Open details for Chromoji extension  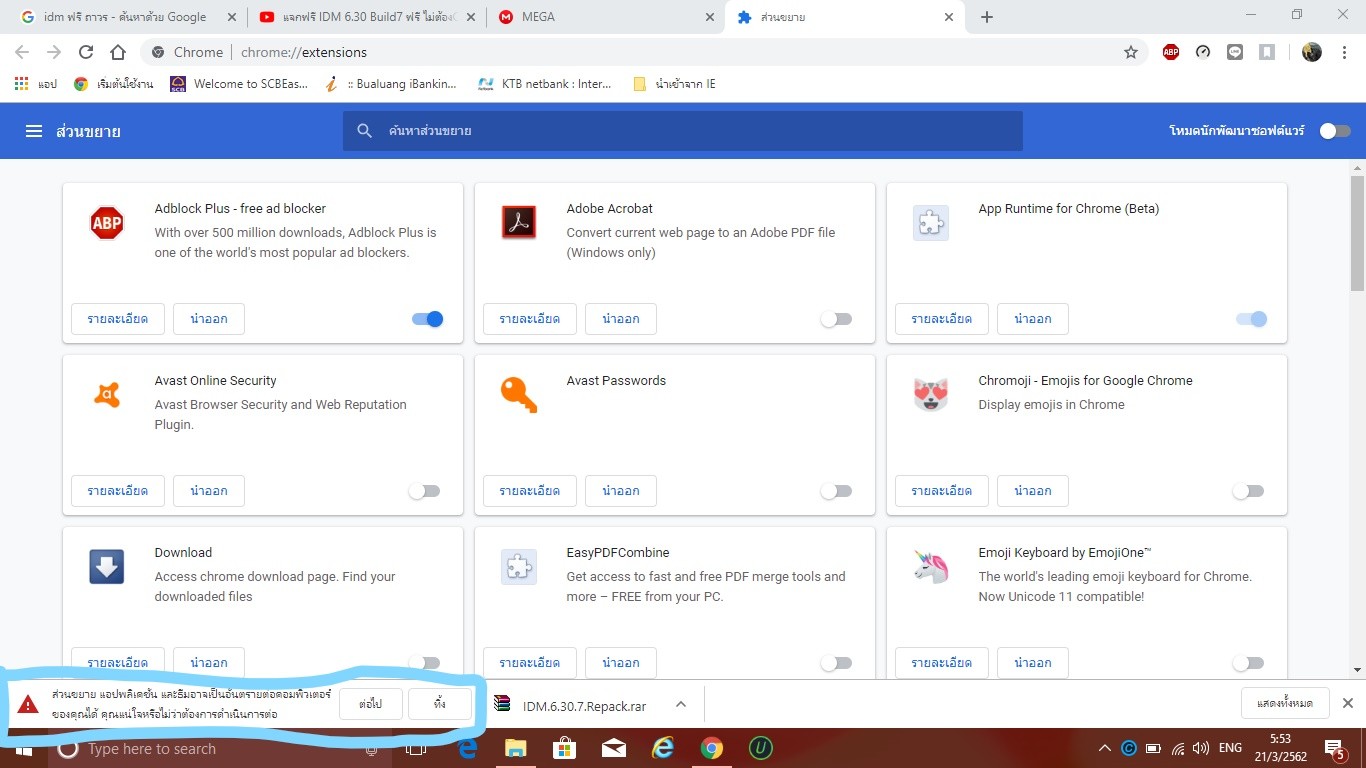tap(941, 491)
